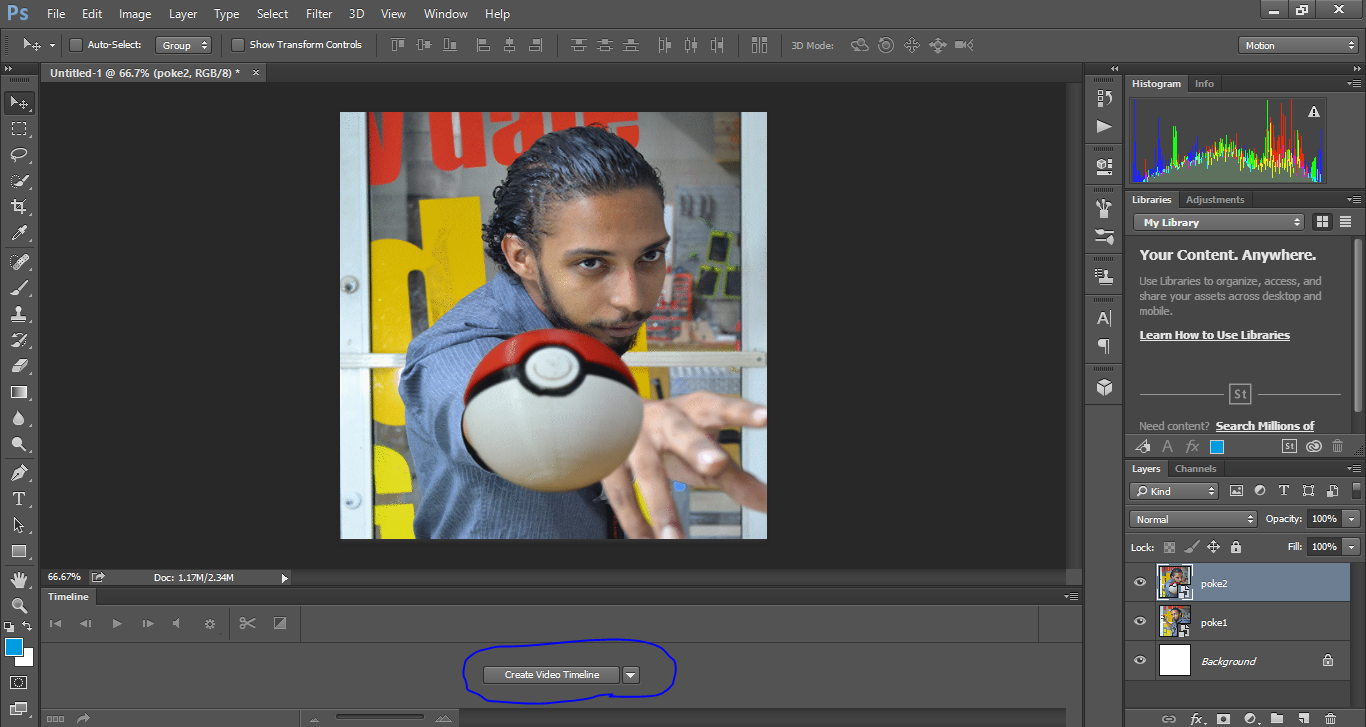1366x727 pixels.
Task: Select the Rectangle shape tool
Action: pyautogui.click(x=19, y=551)
